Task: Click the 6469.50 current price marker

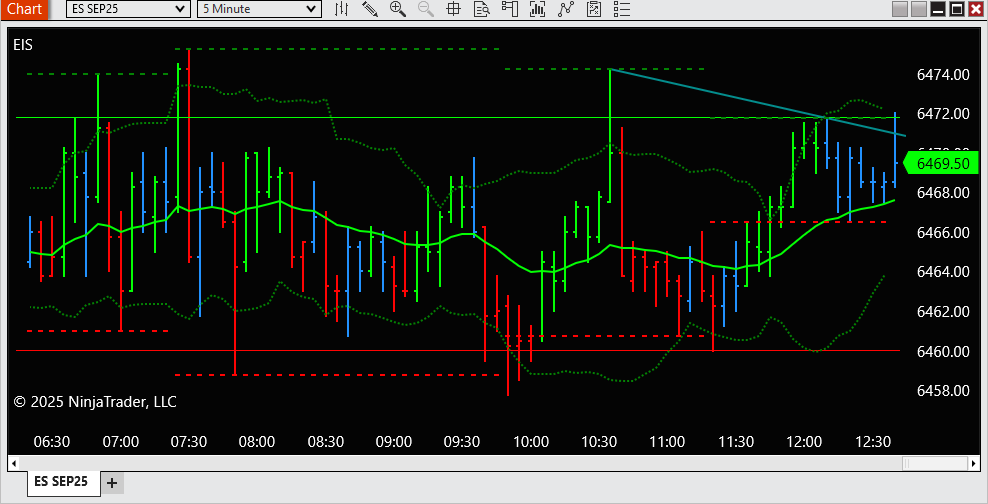Action: (941, 164)
